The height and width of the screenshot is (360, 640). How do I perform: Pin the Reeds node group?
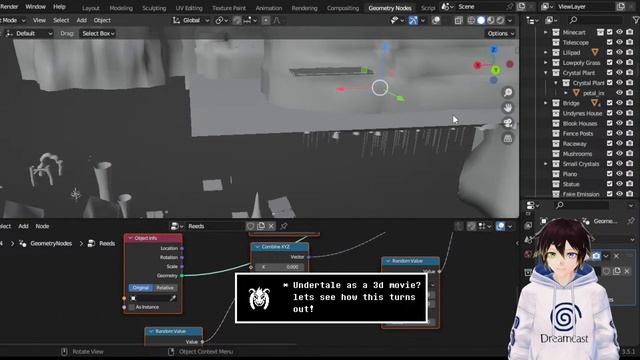[x=284, y=226]
